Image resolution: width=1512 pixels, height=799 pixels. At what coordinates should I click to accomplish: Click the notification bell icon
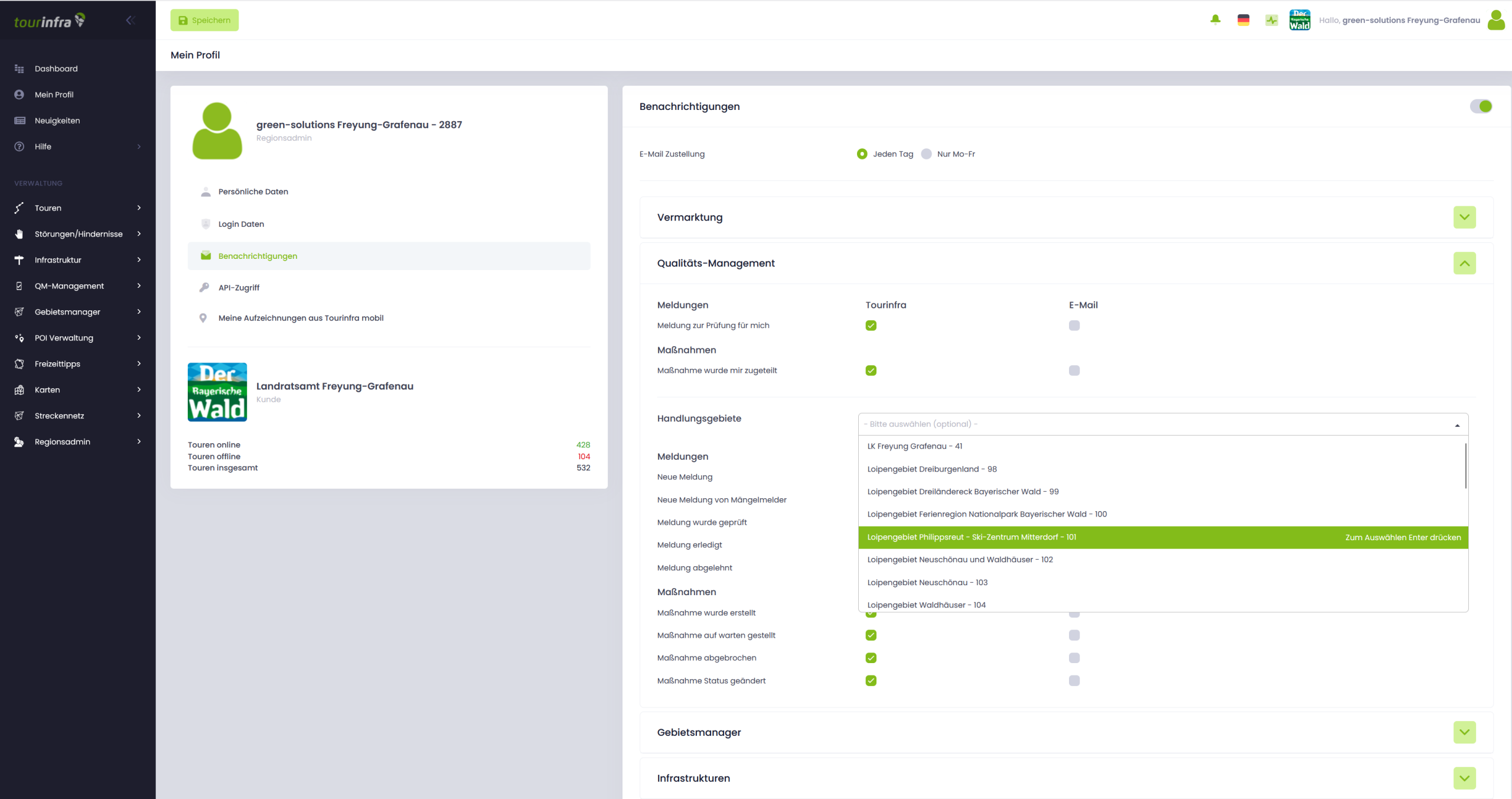(1215, 20)
